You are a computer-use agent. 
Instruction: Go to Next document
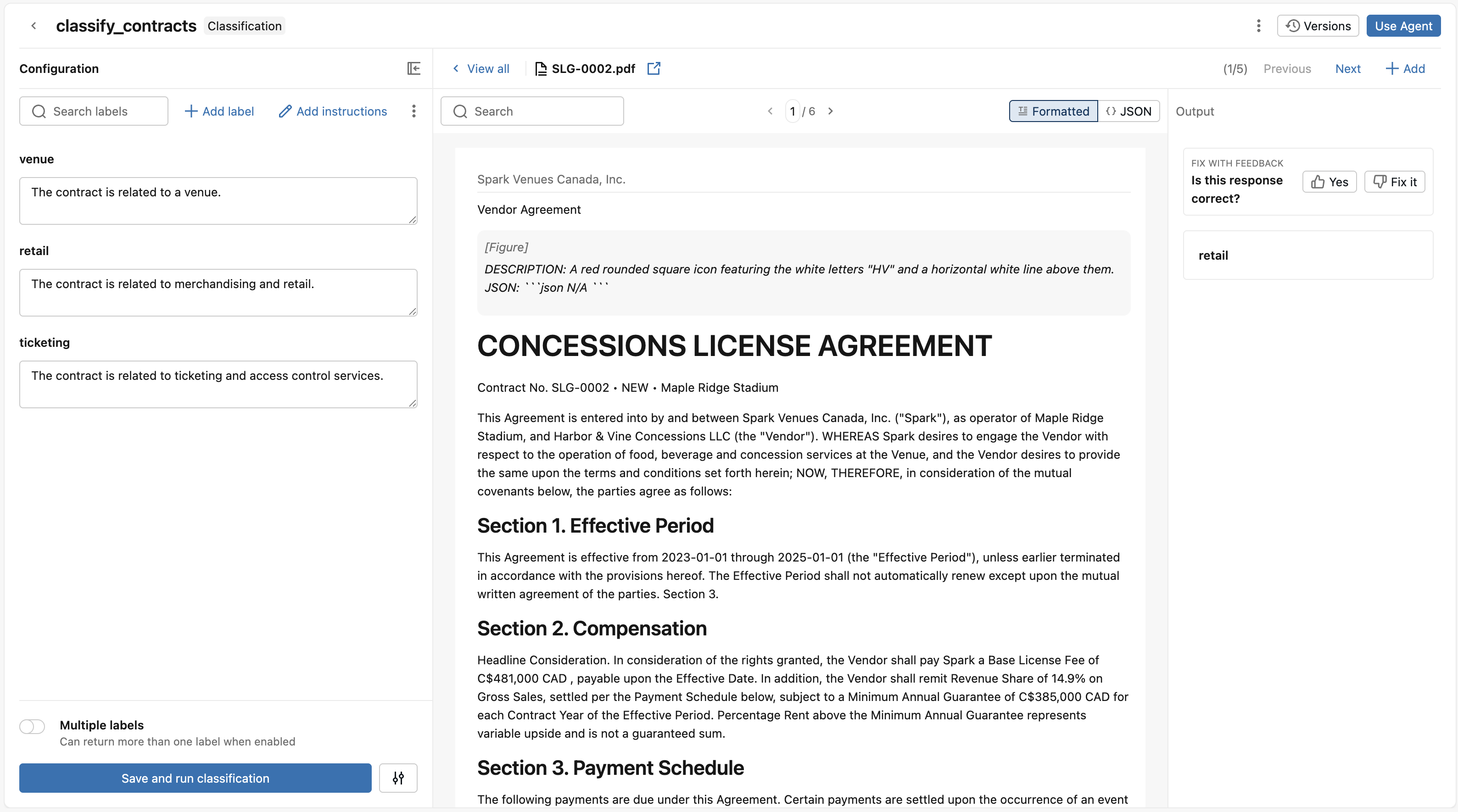1348,68
